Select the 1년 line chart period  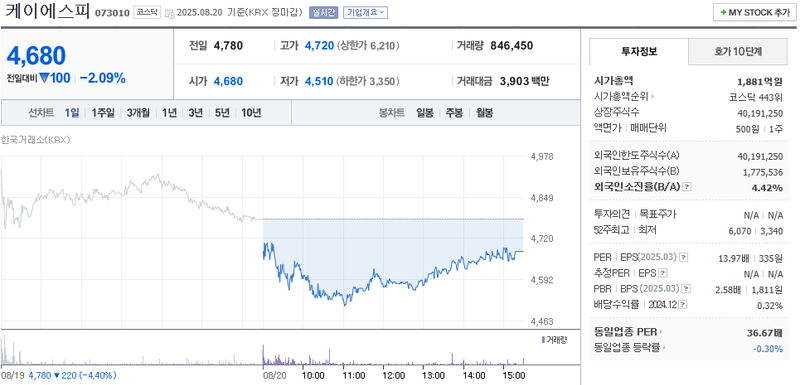[169, 113]
